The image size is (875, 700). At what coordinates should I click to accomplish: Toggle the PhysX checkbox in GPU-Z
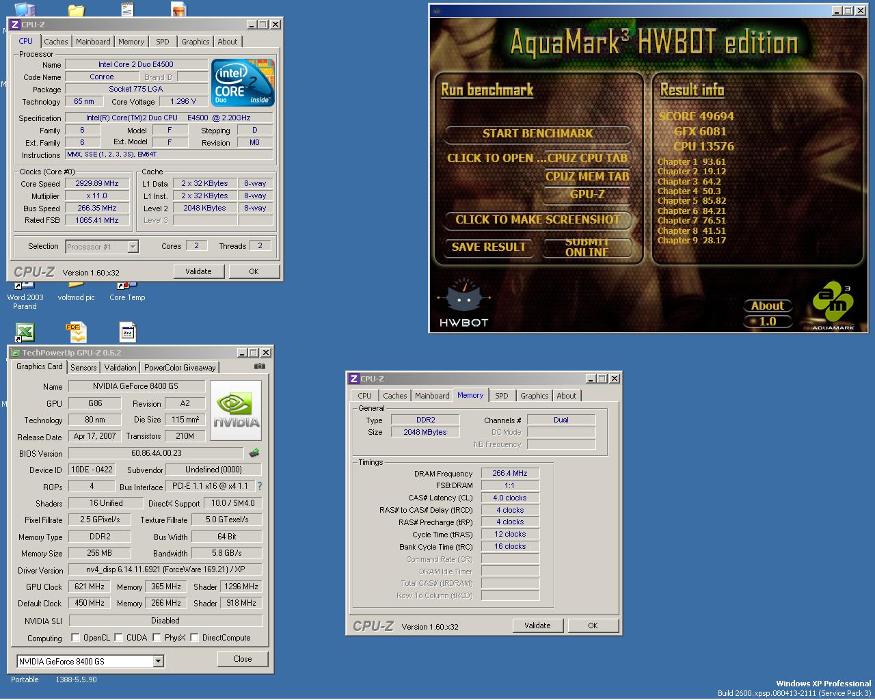click(x=157, y=637)
